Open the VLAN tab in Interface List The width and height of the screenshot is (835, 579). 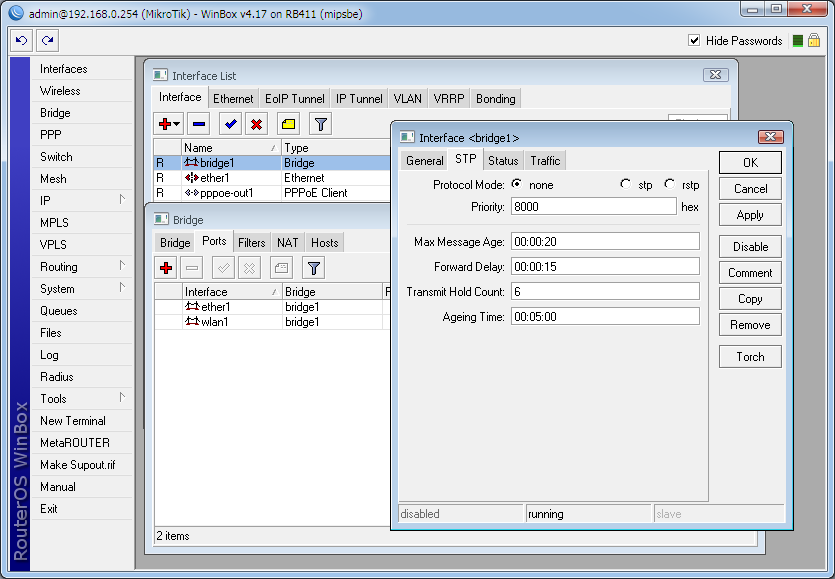coord(407,99)
